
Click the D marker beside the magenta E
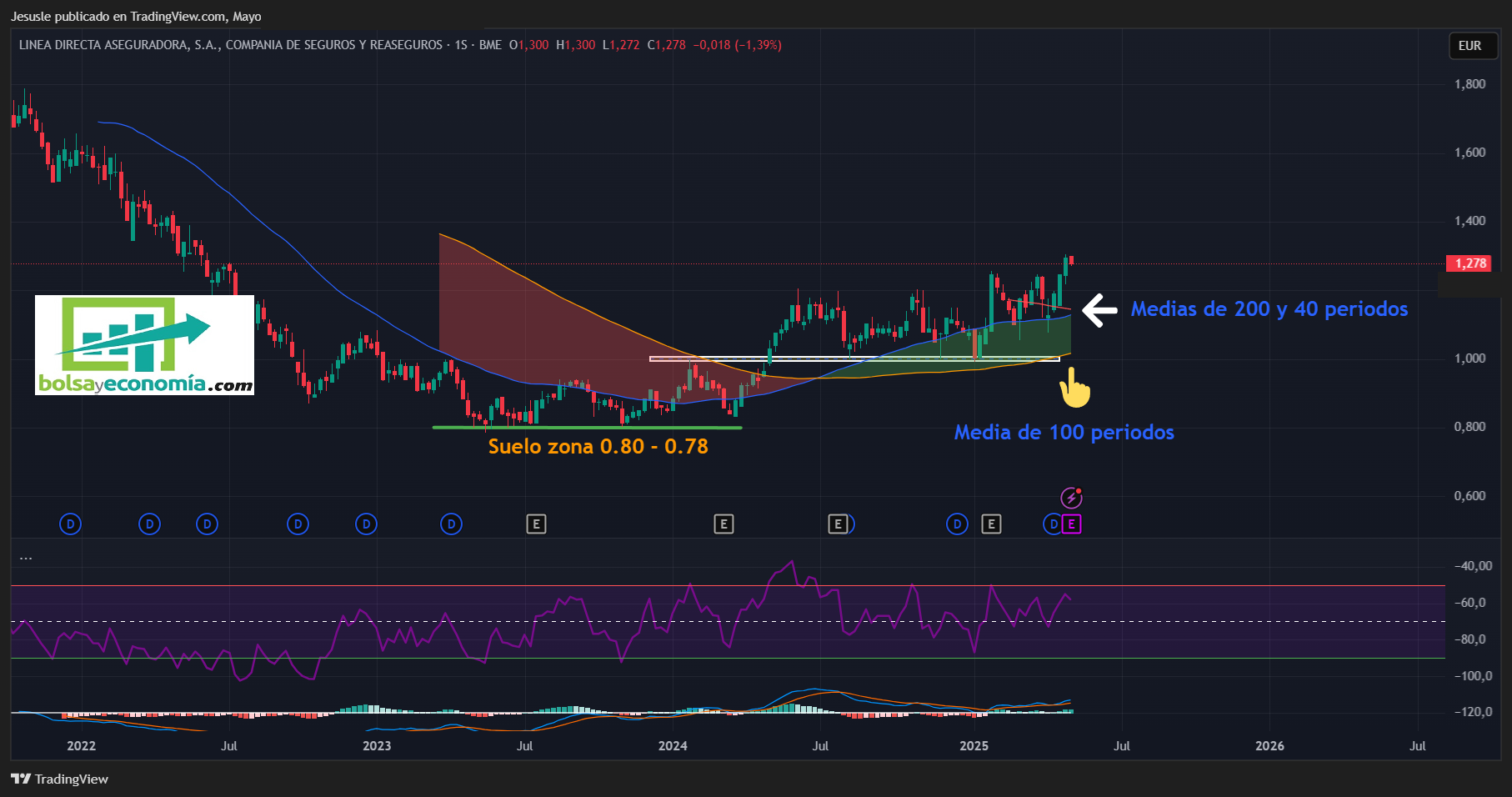click(1053, 524)
